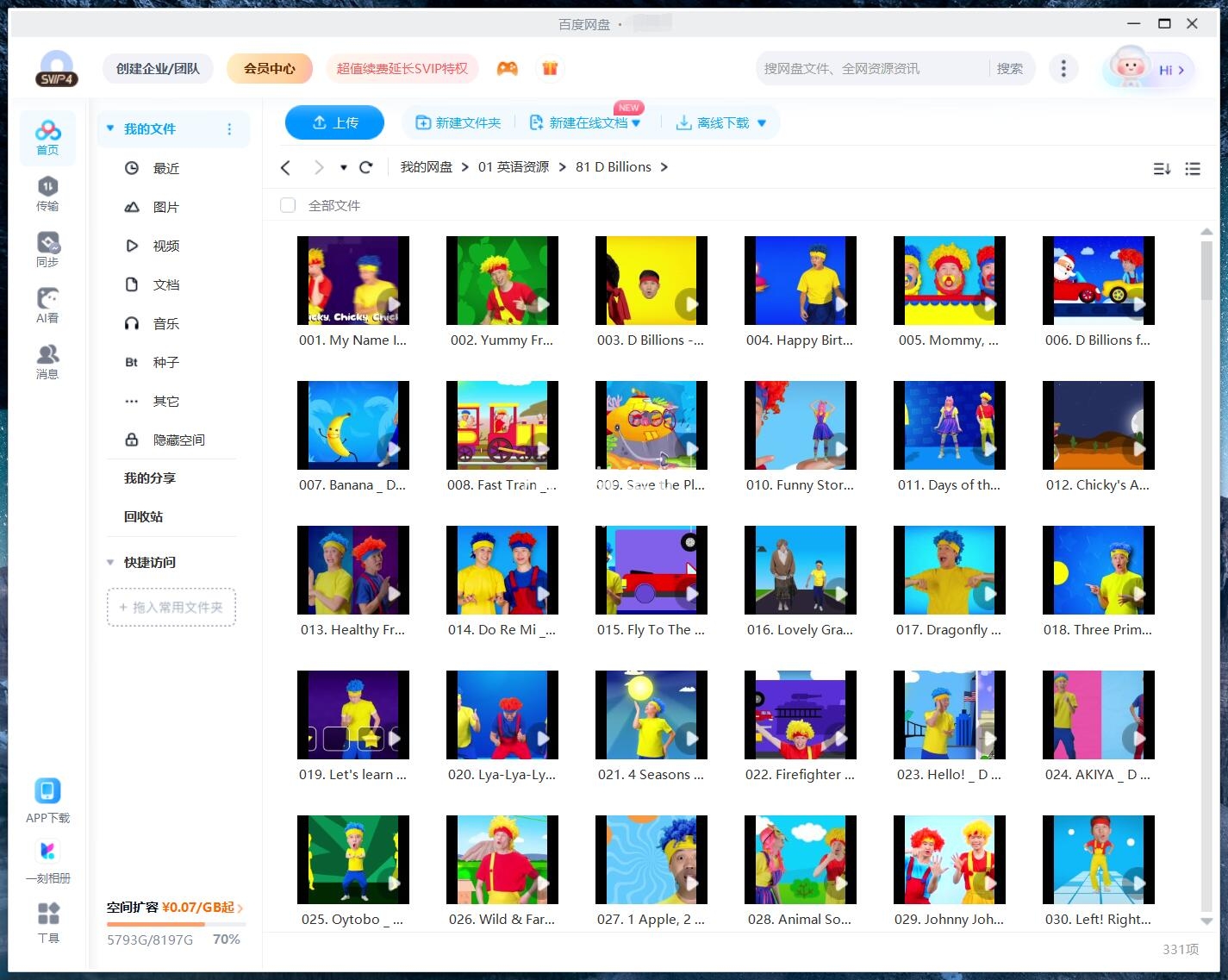
Task: Switch to list view mode
Action: [x=1193, y=169]
